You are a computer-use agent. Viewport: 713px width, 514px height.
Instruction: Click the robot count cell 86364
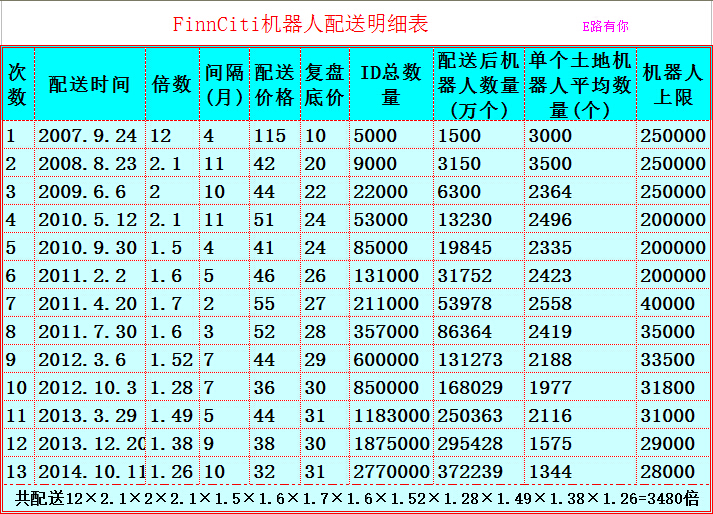tap(479, 331)
